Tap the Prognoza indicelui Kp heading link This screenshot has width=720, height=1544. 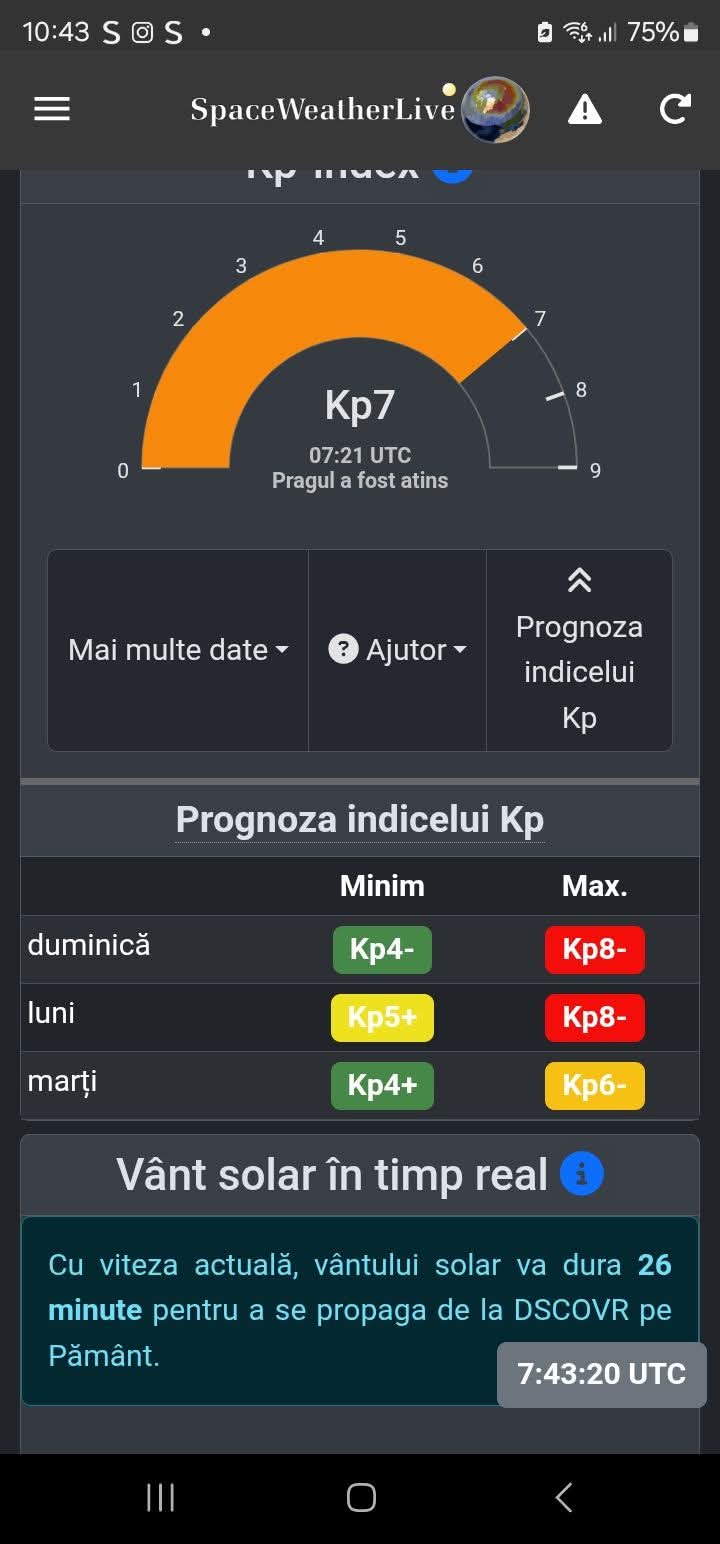[360, 820]
